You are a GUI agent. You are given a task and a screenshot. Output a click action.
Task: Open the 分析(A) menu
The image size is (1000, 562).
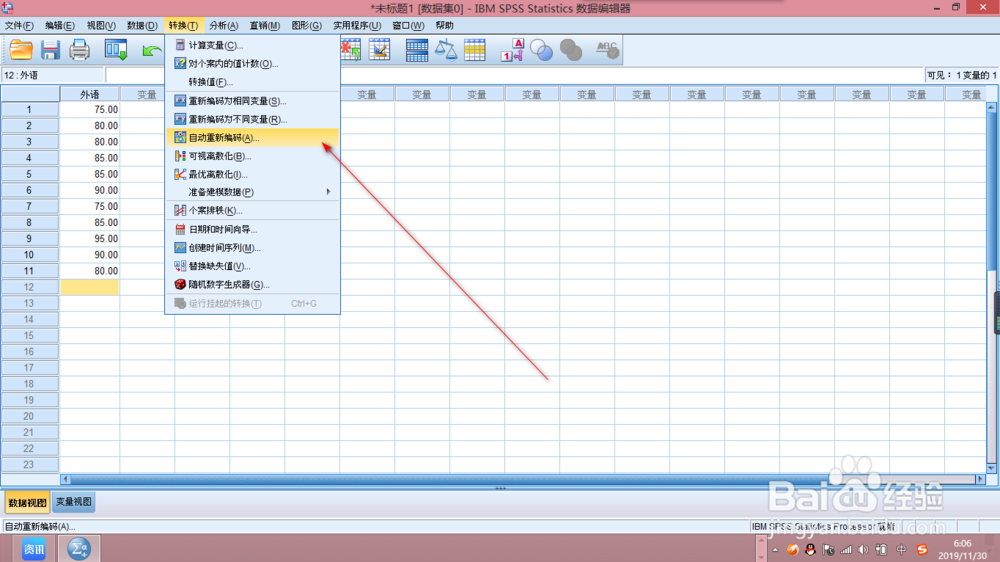pyautogui.click(x=223, y=26)
